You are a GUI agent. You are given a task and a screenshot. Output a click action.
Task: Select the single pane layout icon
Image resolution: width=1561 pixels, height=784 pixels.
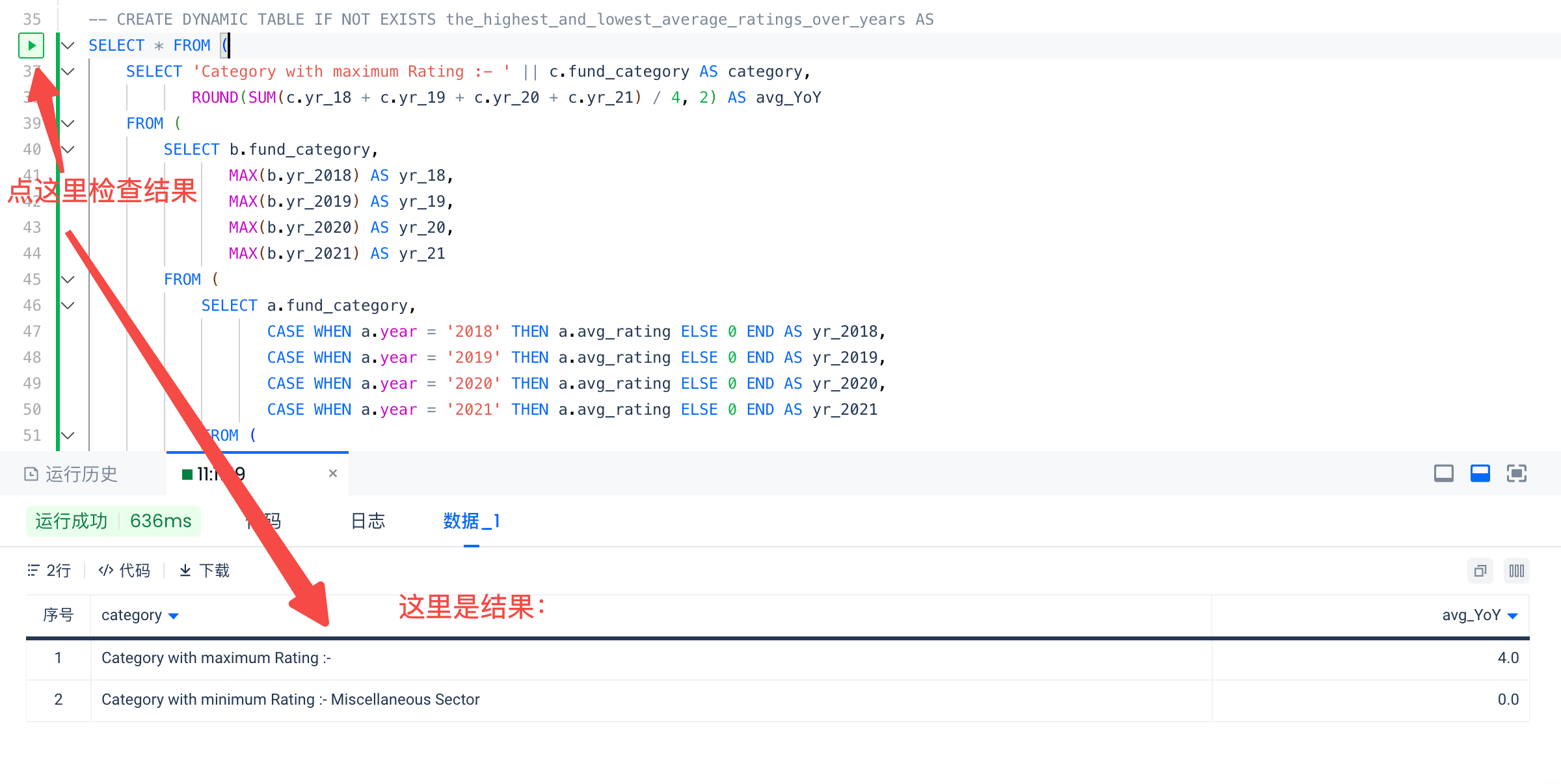1443,473
